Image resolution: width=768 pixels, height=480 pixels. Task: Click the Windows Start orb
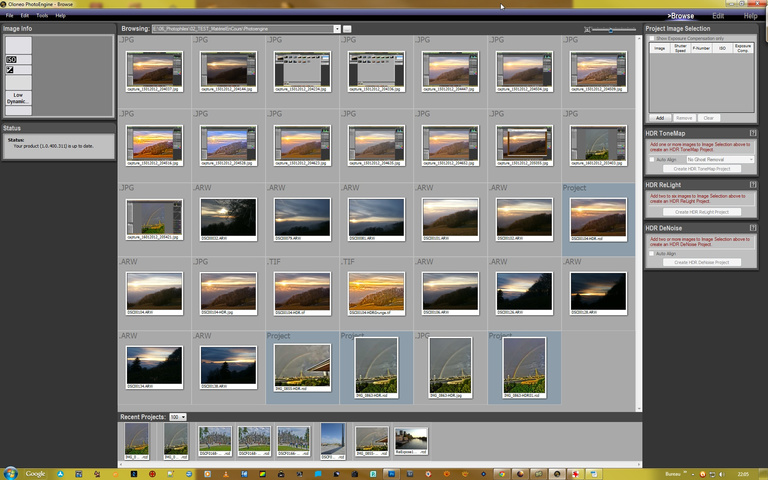click(10, 472)
